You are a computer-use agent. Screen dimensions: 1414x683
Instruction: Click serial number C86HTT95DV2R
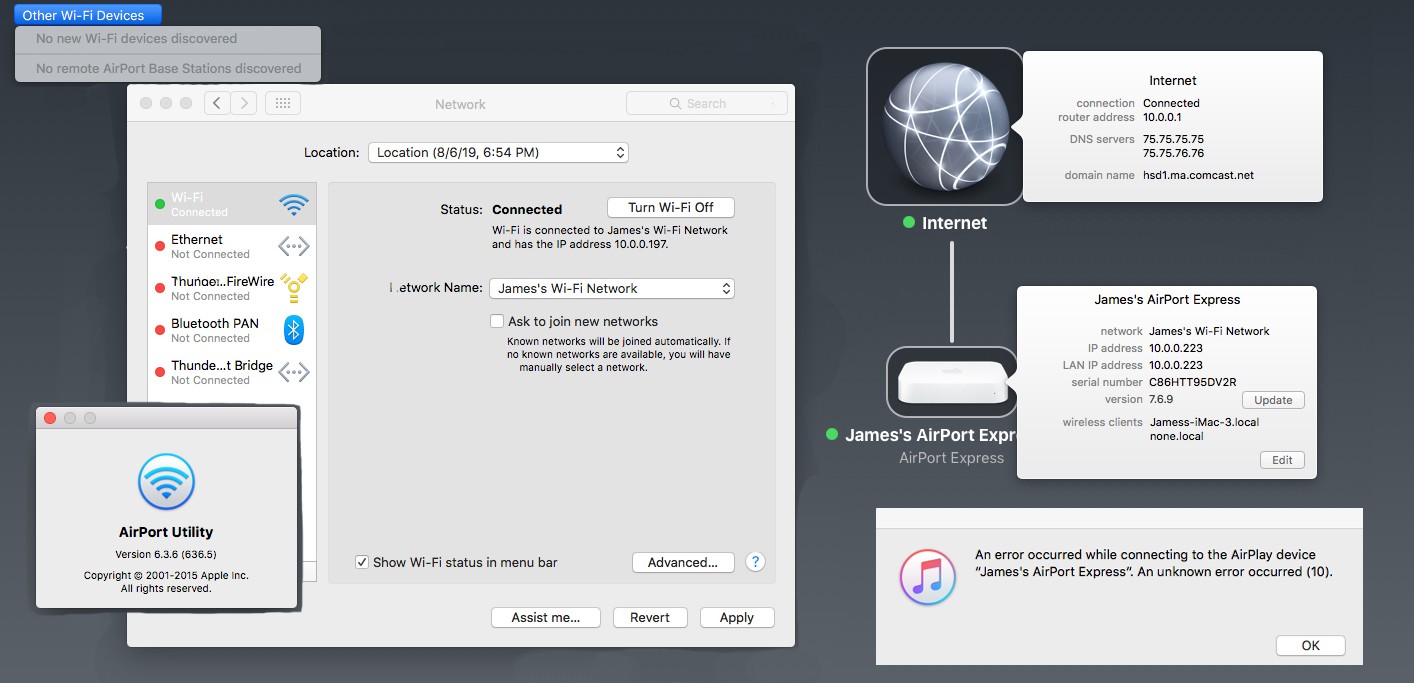point(1193,382)
